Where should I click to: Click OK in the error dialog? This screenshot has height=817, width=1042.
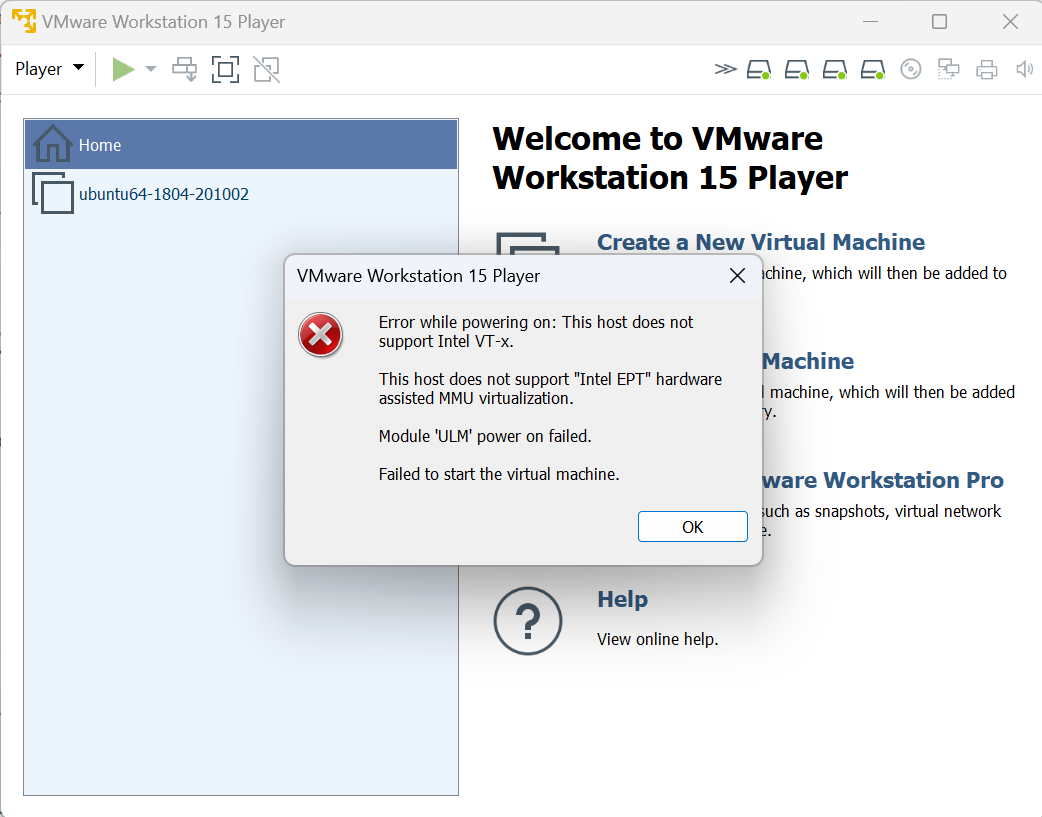coord(692,526)
